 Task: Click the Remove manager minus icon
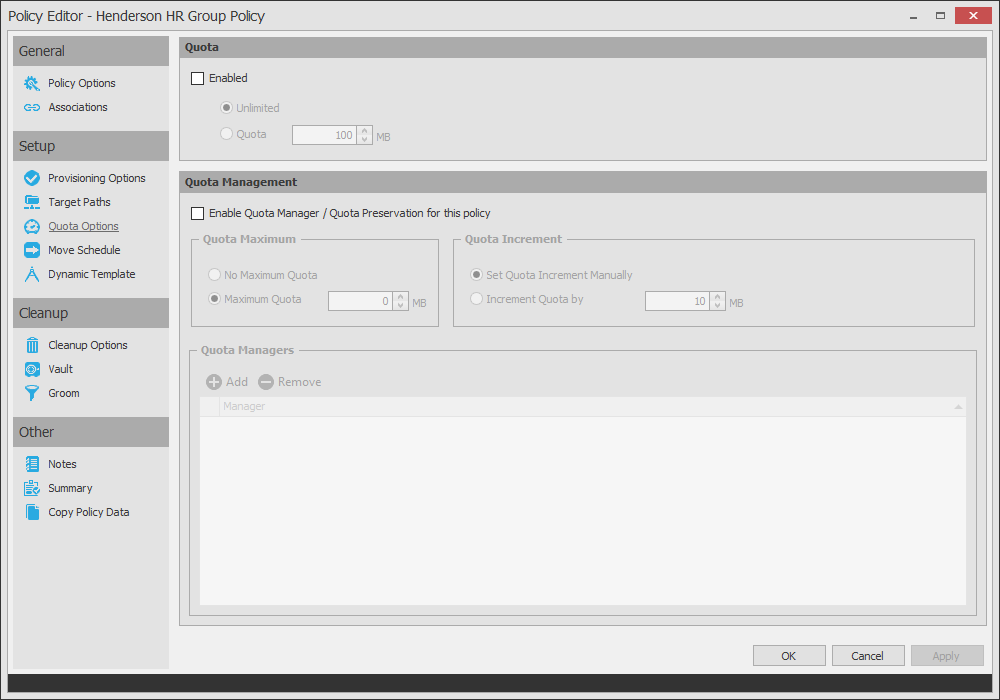(x=266, y=382)
